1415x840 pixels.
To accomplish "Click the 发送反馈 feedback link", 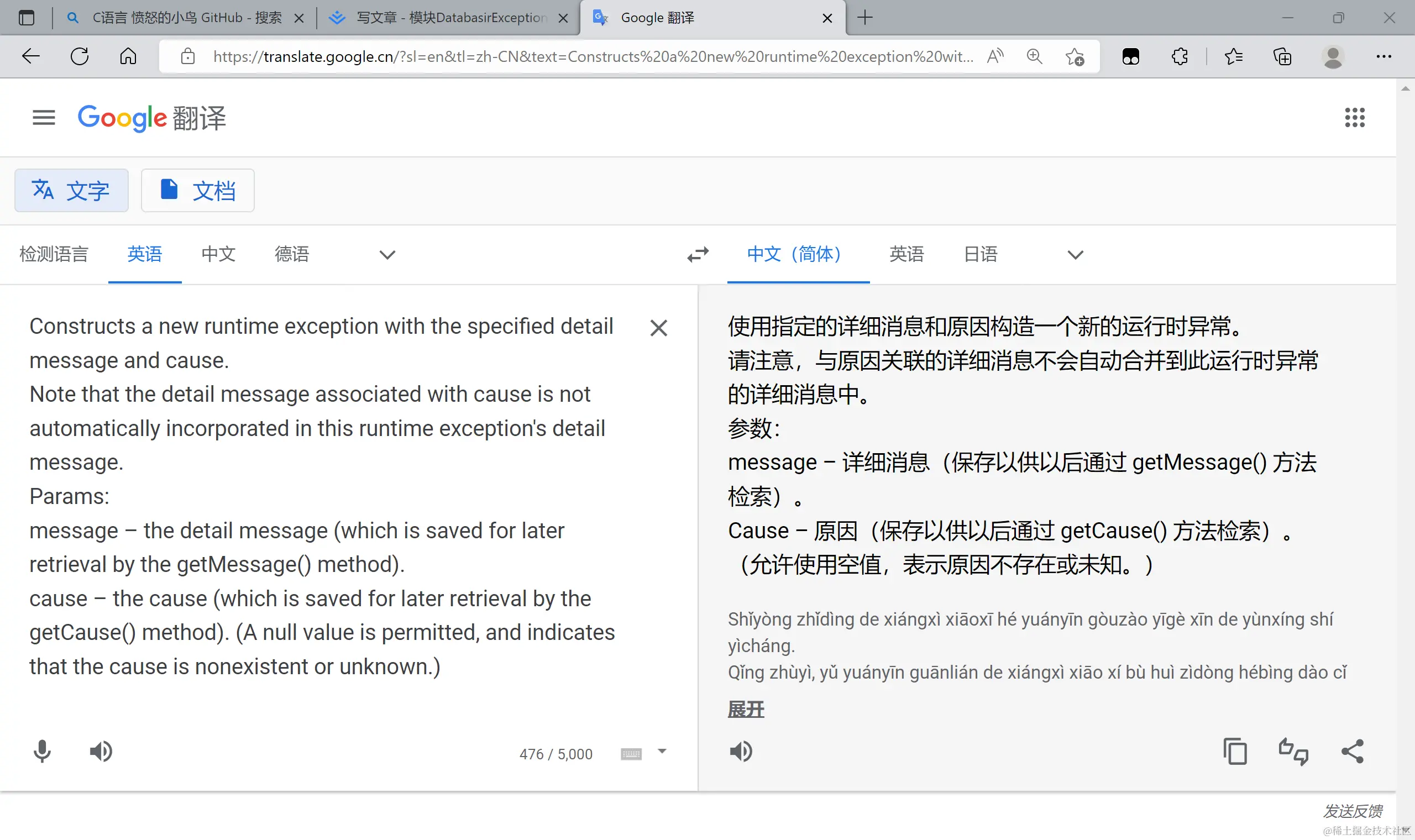I will [x=1352, y=811].
